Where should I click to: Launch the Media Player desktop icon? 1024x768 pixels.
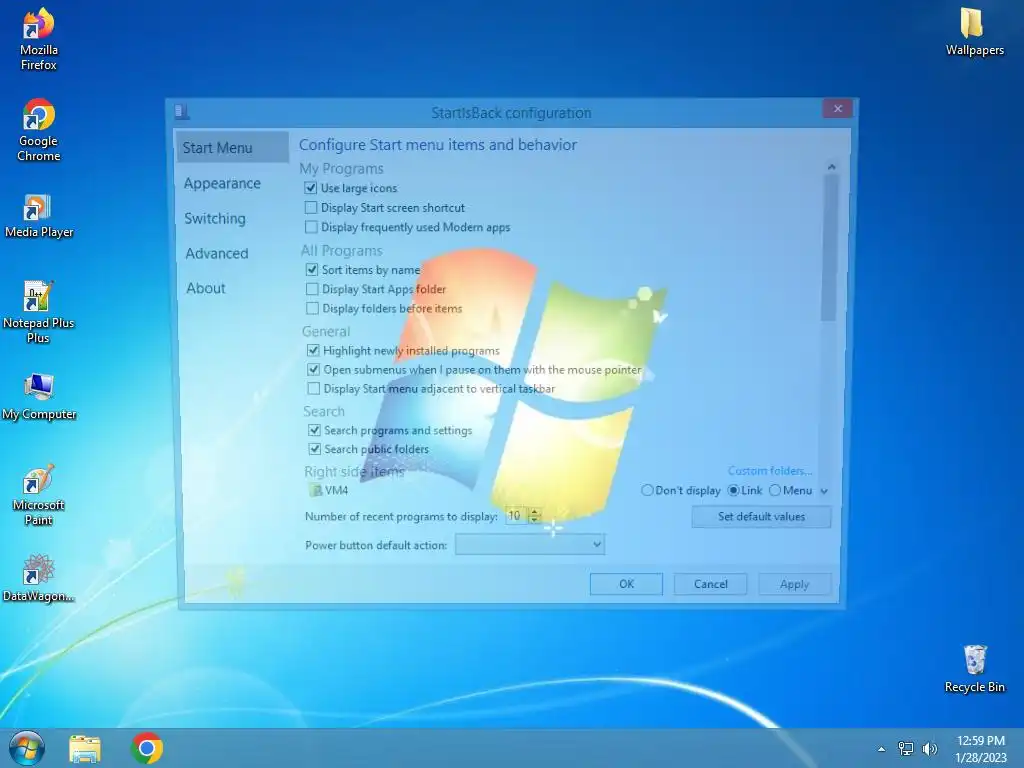[39, 216]
